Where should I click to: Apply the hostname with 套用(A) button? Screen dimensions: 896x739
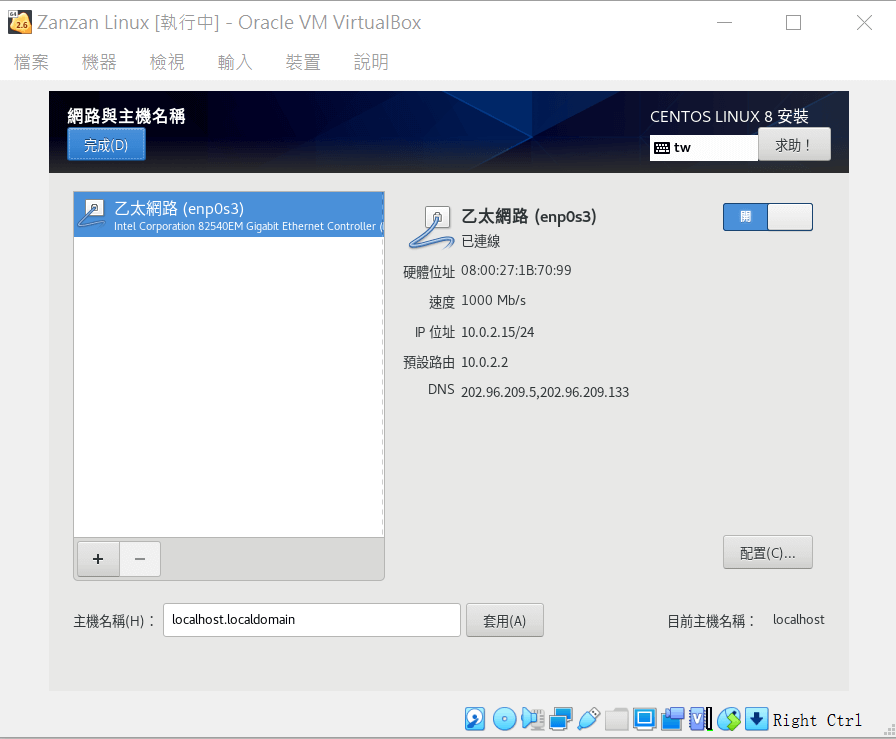coord(505,620)
